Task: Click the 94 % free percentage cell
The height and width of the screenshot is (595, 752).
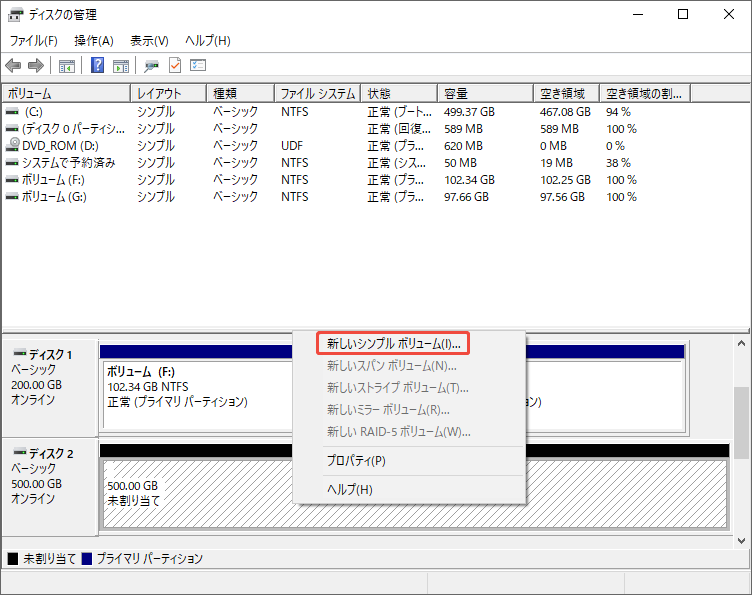Action: 618,112
